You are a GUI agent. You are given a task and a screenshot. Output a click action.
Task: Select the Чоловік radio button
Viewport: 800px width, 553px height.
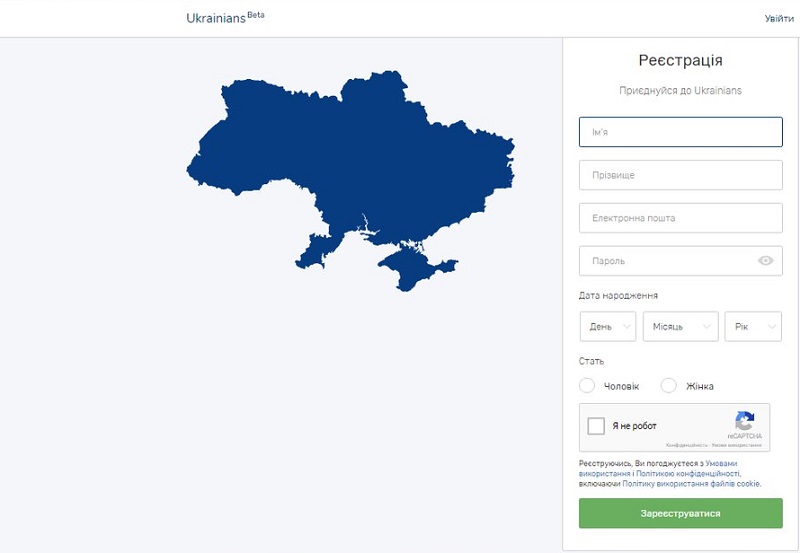tap(587, 386)
